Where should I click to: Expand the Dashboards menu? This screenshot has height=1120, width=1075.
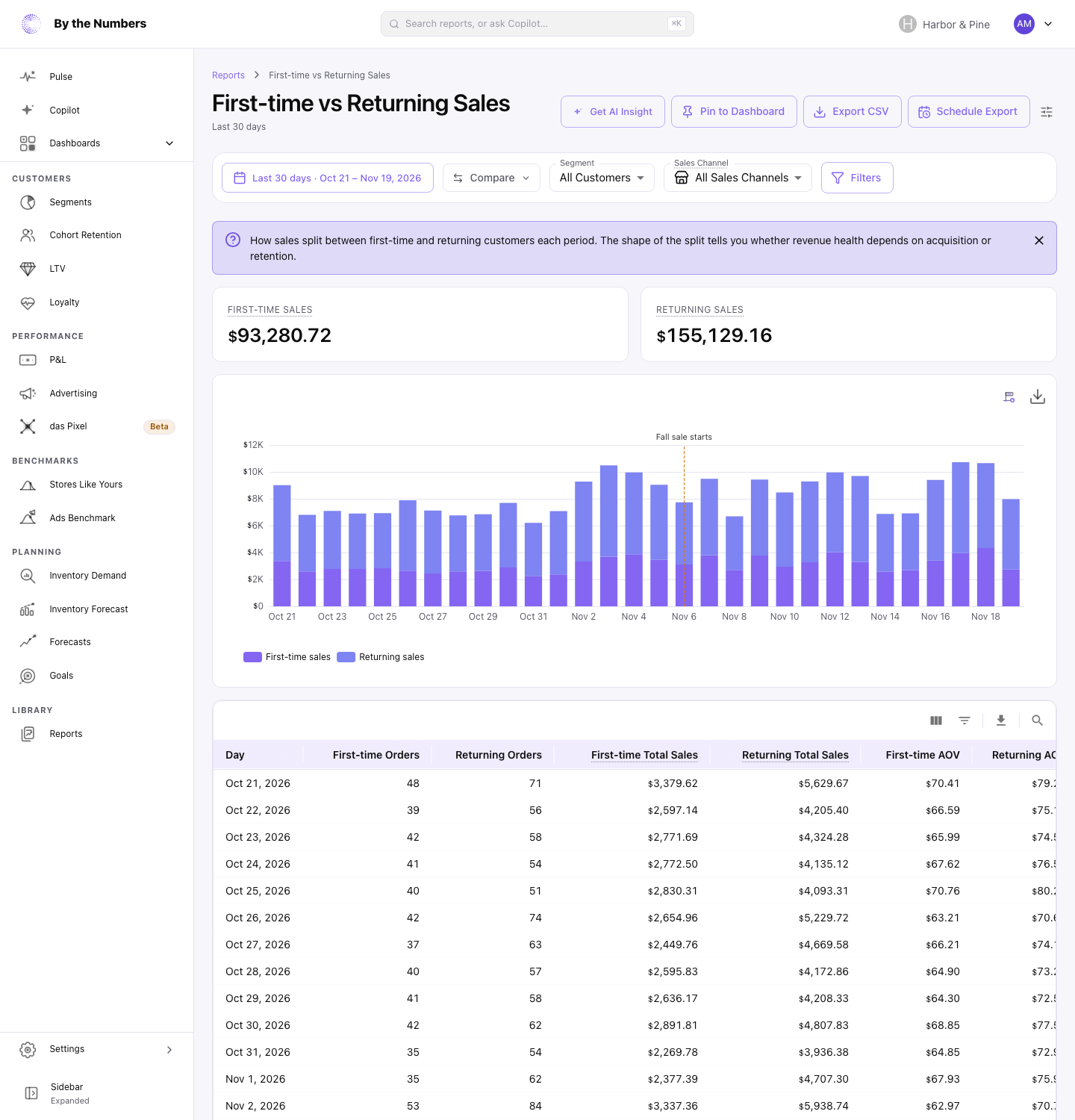tap(97, 143)
